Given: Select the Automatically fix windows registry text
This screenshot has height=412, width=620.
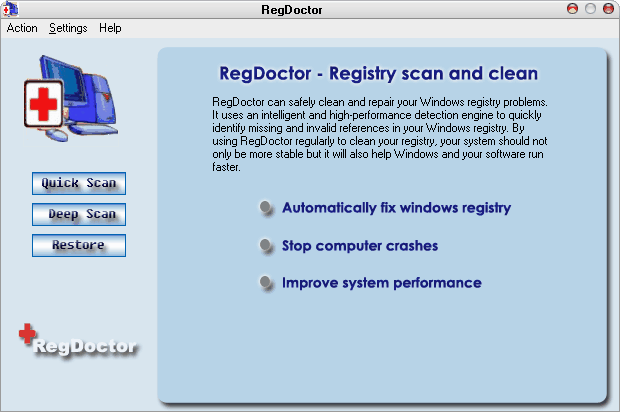Looking at the screenshot, I should pyautogui.click(x=396, y=208).
